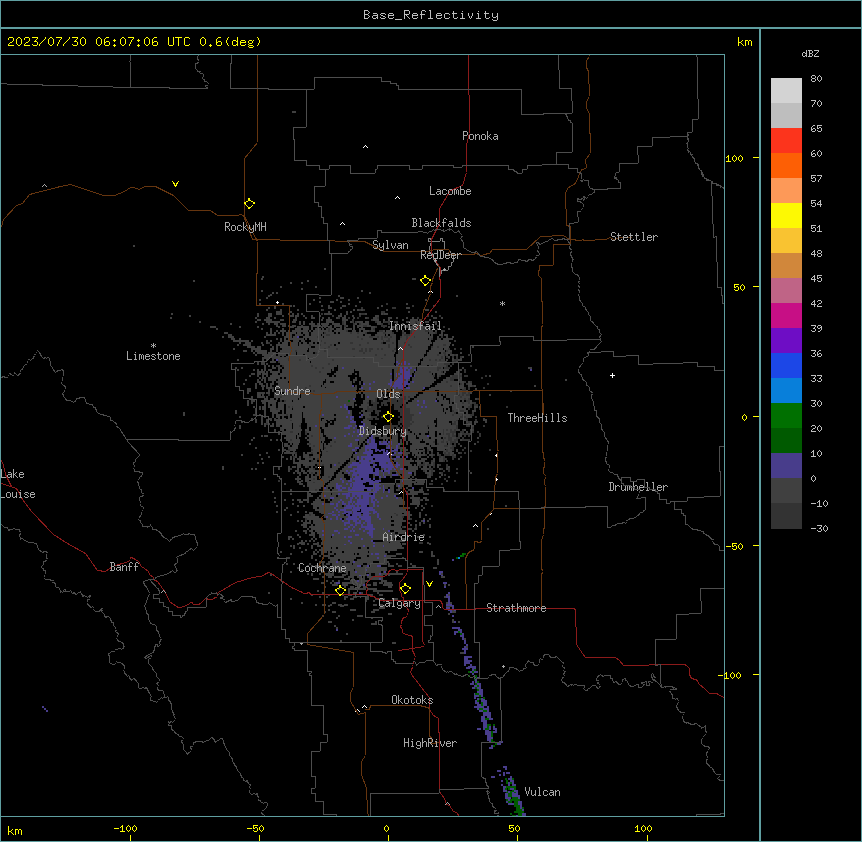Click the asterisk marker above Limestone
The height and width of the screenshot is (842, 862).
[153, 345]
